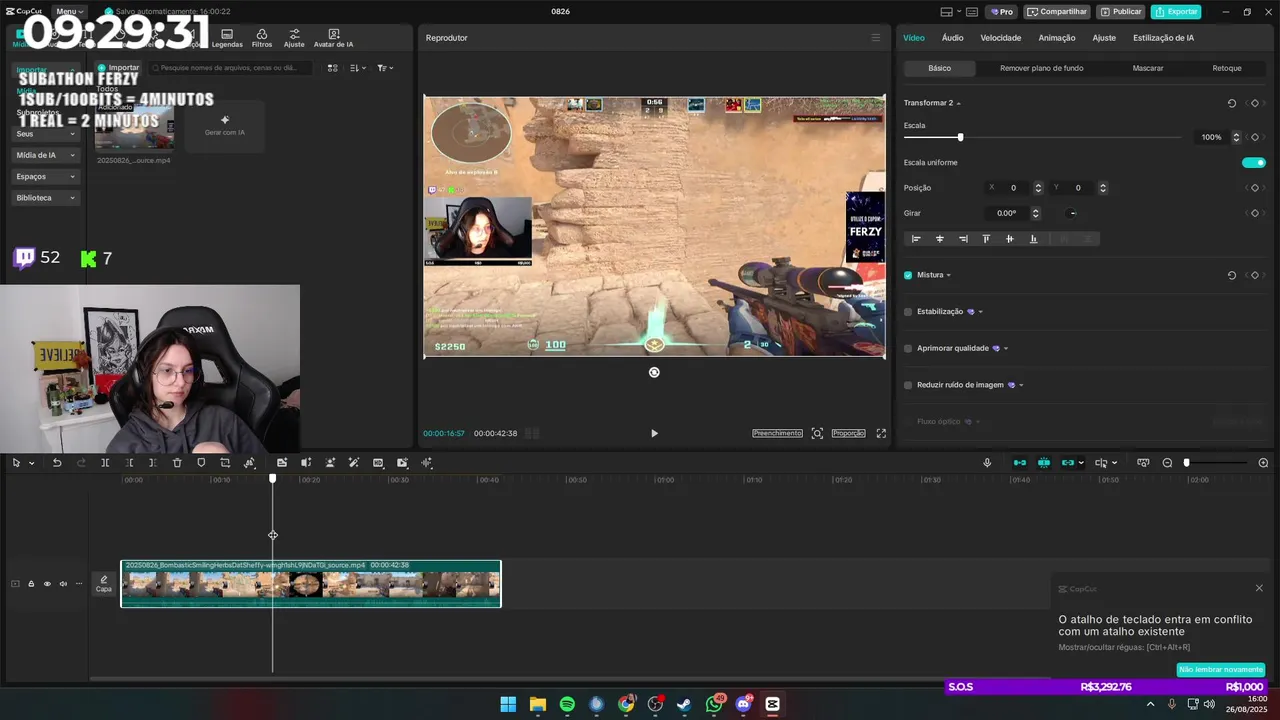Select the crop tool in the timeline toolbar
Viewport: 1280px width, 720px height.
(x=225, y=463)
